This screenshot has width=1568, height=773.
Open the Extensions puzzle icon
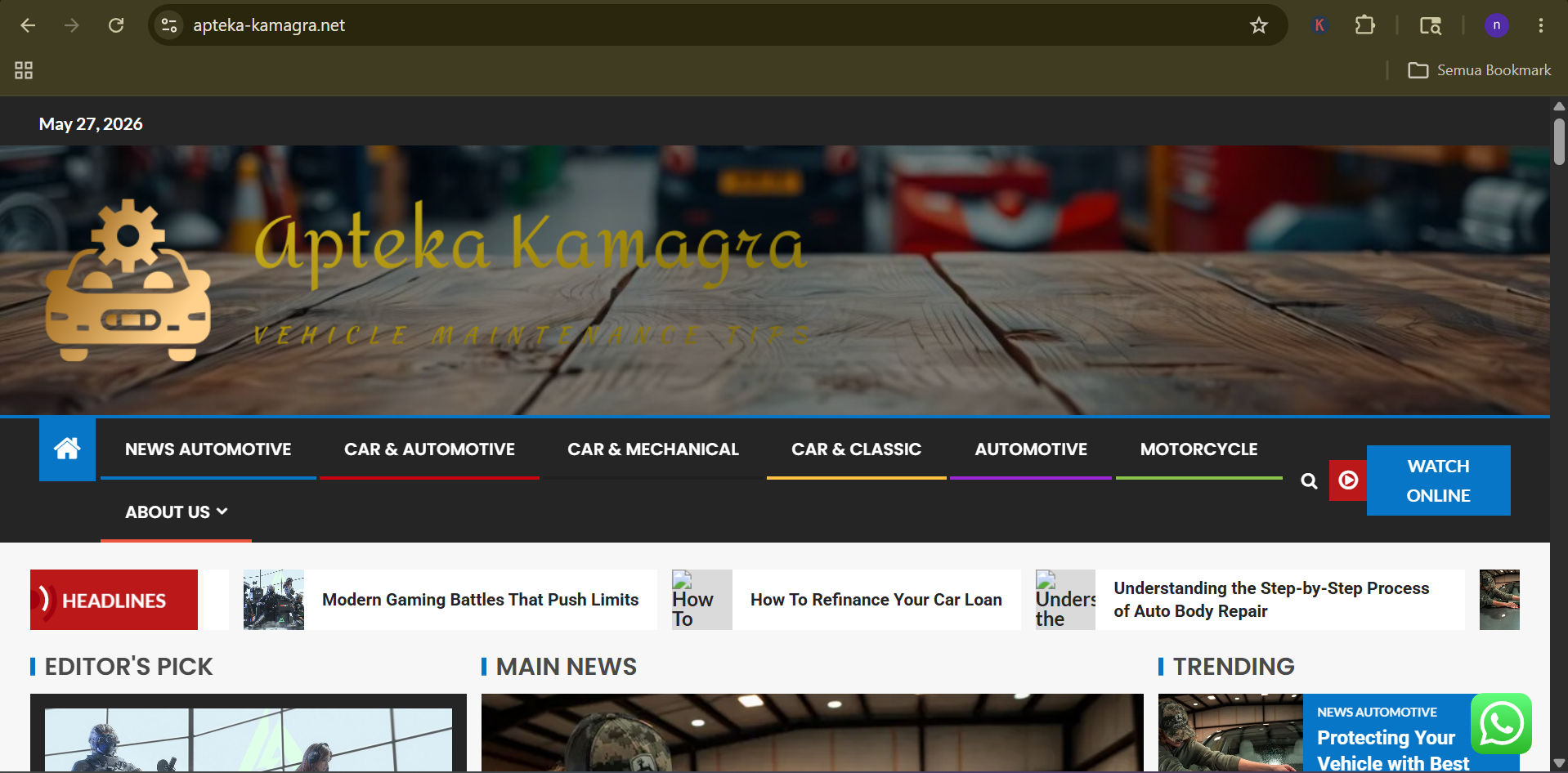[x=1364, y=25]
